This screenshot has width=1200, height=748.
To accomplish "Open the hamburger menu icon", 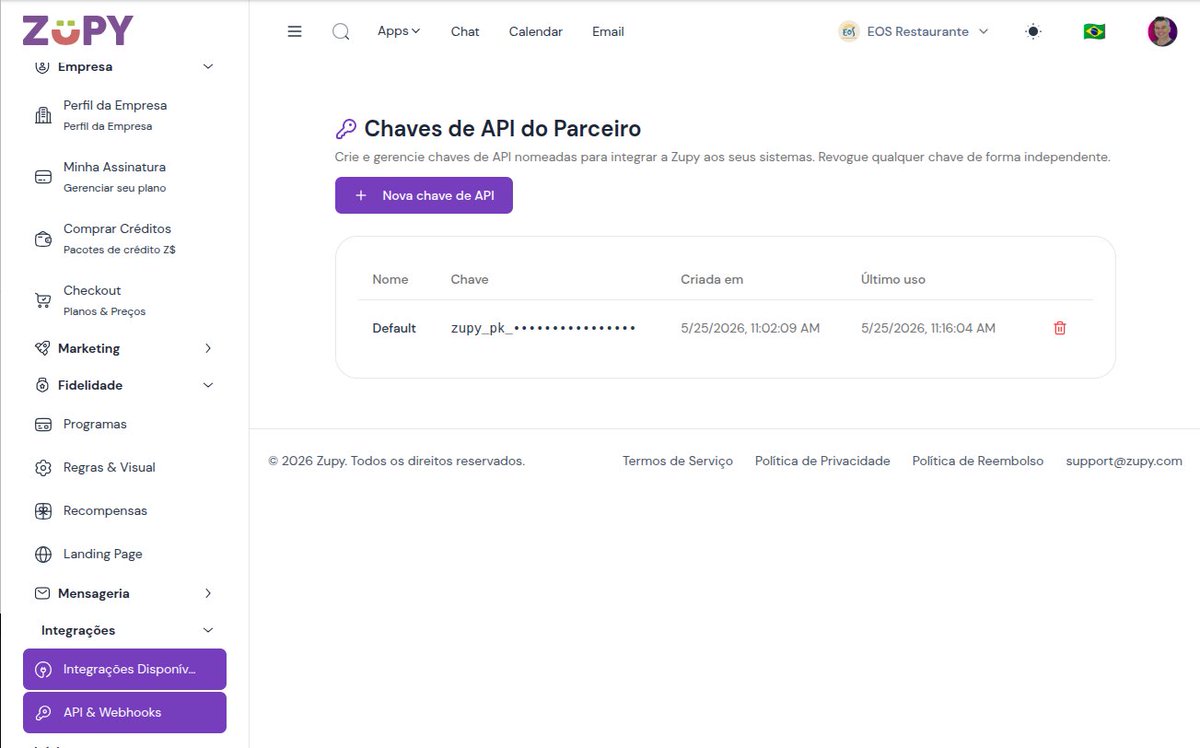I will (x=294, y=31).
